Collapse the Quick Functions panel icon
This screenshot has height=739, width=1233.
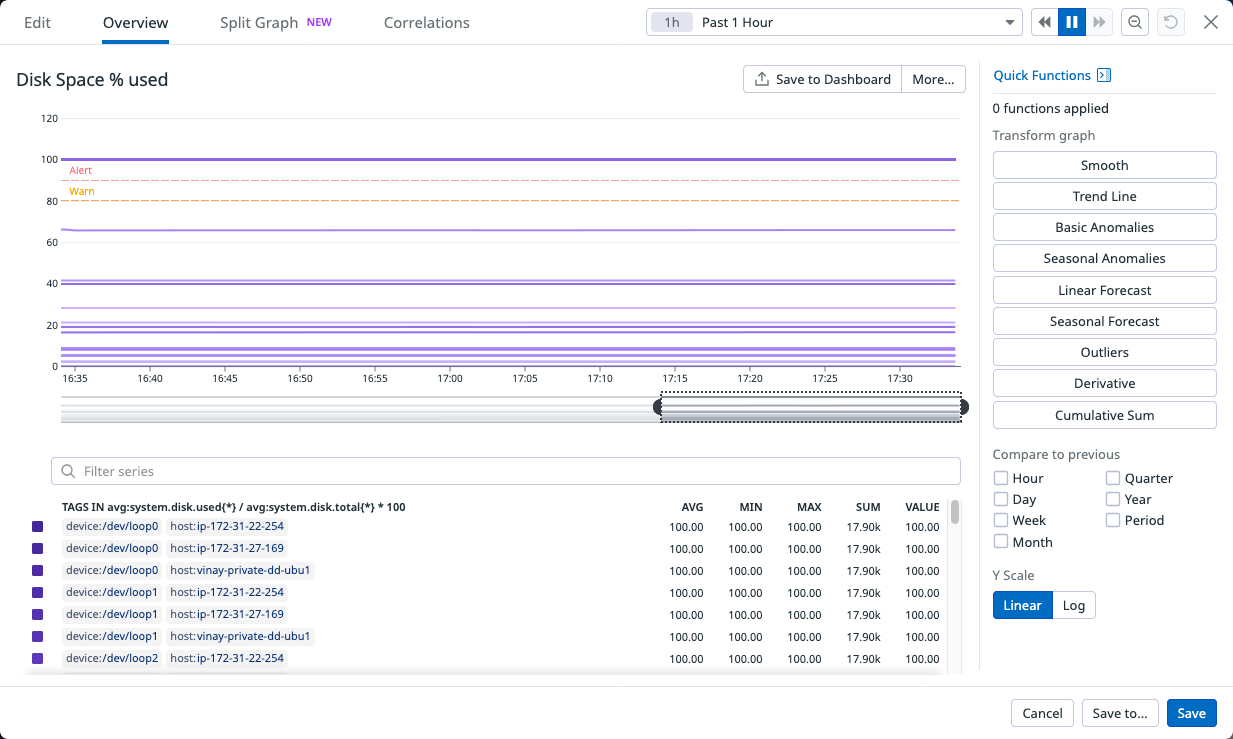point(1104,76)
